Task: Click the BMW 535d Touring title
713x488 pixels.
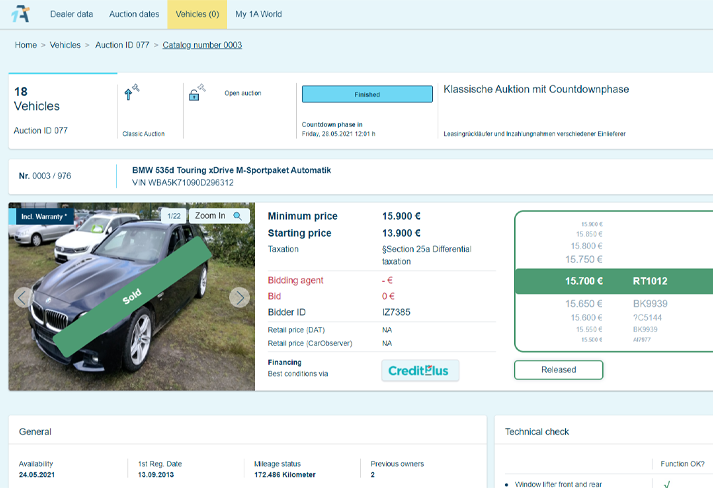Action: coord(231,170)
